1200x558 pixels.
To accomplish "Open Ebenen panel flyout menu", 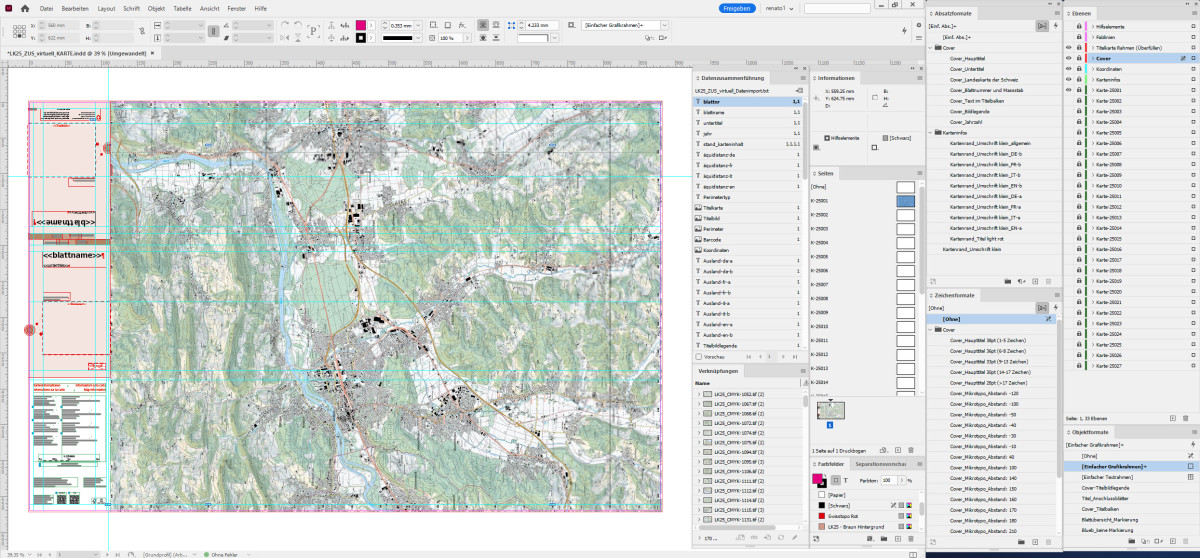I will pos(1195,13).
